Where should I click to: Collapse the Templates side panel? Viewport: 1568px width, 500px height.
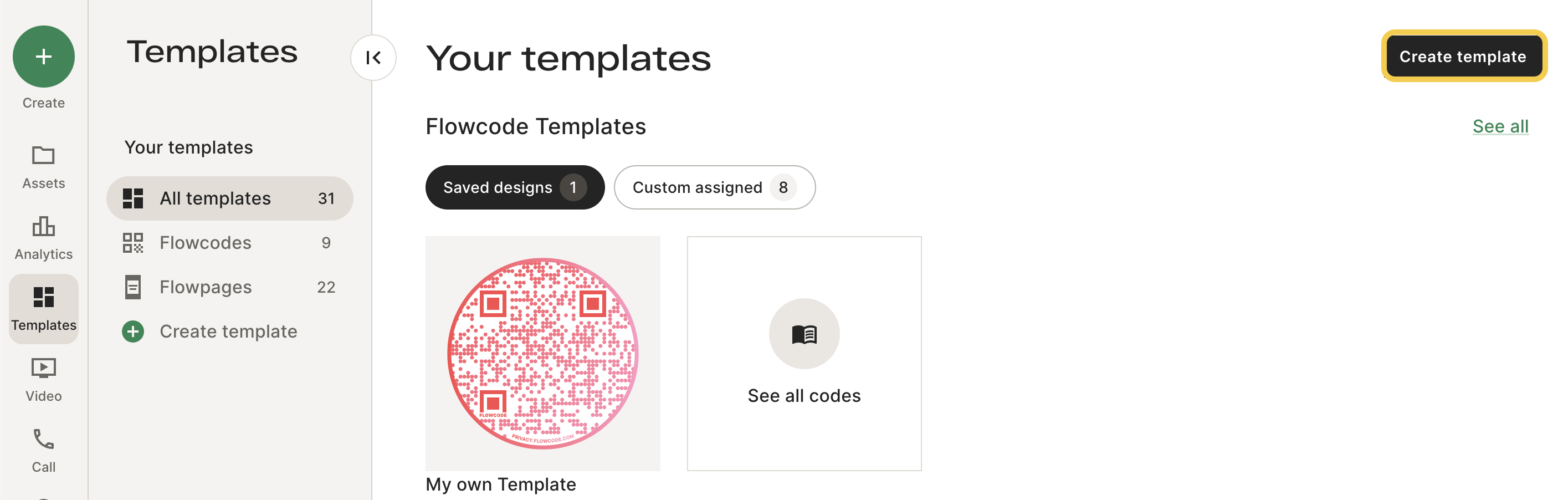[x=373, y=58]
